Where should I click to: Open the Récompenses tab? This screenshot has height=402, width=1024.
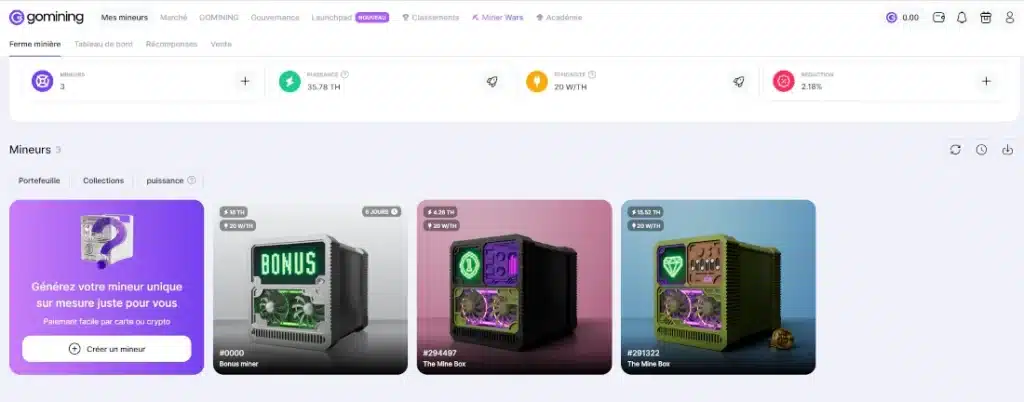tap(171, 44)
